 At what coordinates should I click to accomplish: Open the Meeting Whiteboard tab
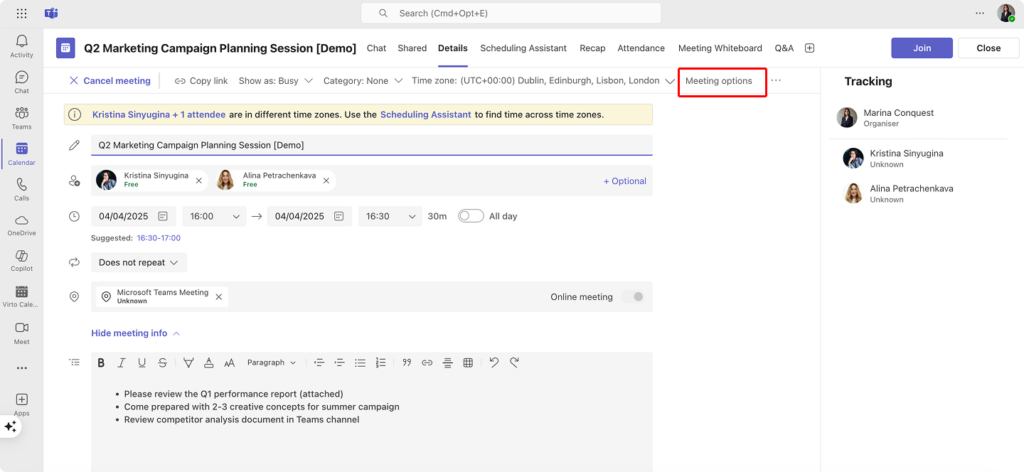(x=720, y=48)
